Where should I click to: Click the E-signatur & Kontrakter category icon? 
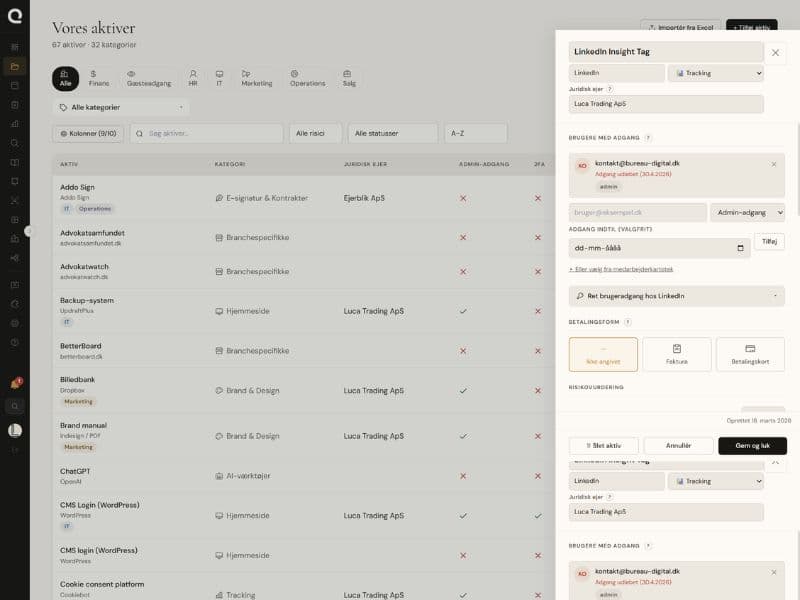[x=219, y=198]
